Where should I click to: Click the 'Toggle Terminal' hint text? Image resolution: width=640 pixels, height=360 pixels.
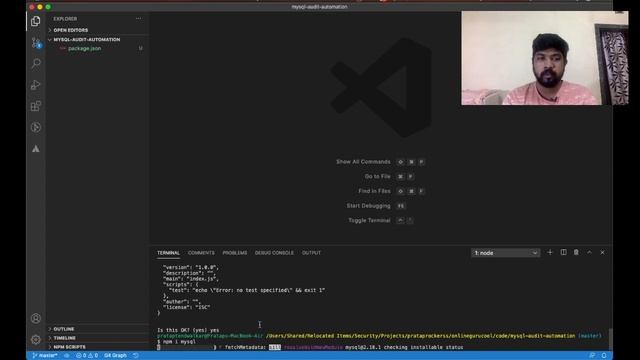[x=369, y=220]
